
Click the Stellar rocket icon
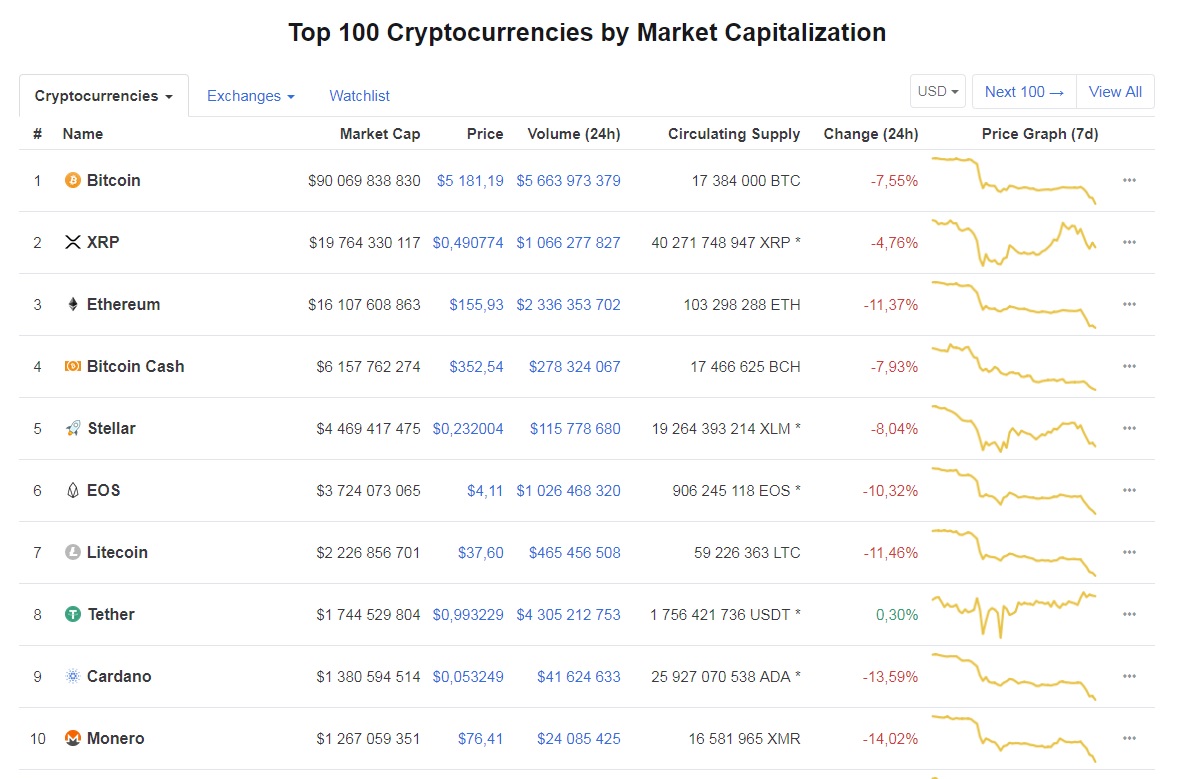click(72, 428)
